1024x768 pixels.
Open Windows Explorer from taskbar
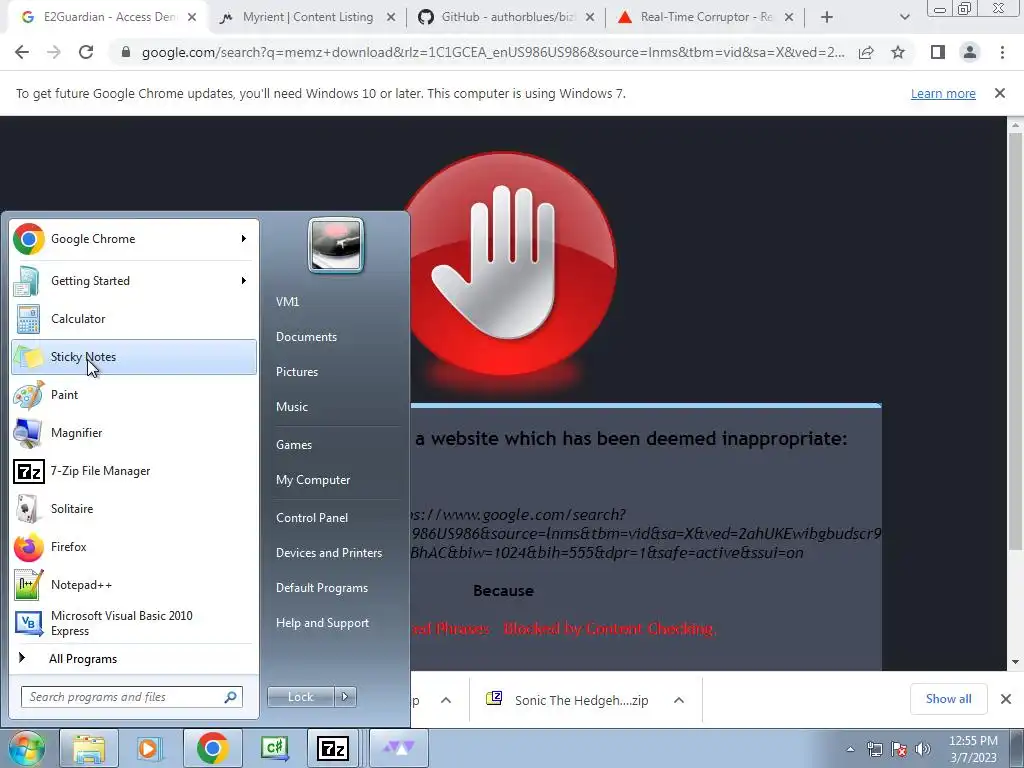[x=89, y=748]
